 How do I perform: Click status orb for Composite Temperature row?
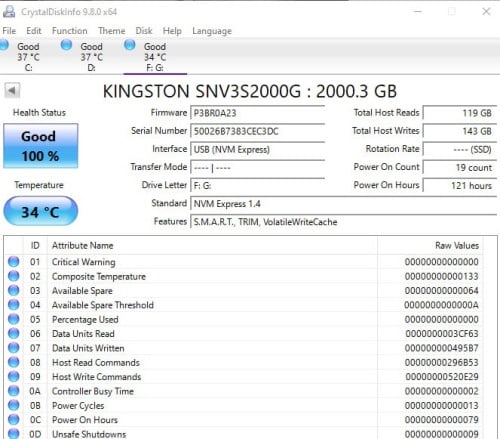pyautogui.click(x=14, y=276)
